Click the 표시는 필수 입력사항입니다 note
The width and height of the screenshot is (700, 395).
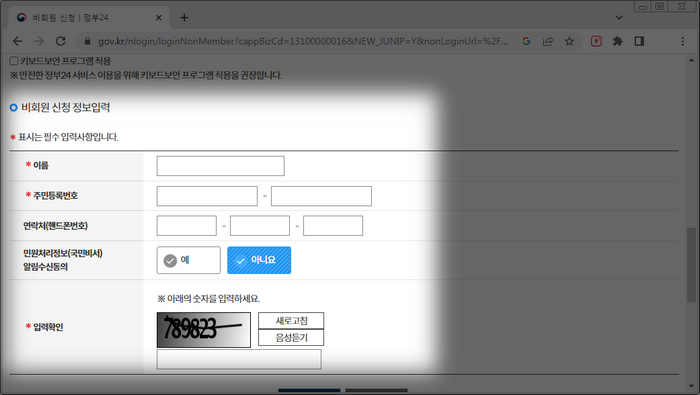click(x=68, y=137)
